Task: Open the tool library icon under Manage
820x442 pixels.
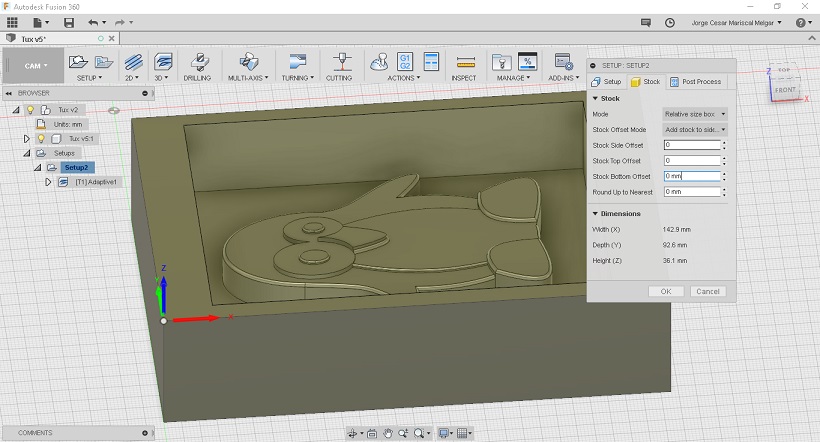Action: point(502,62)
